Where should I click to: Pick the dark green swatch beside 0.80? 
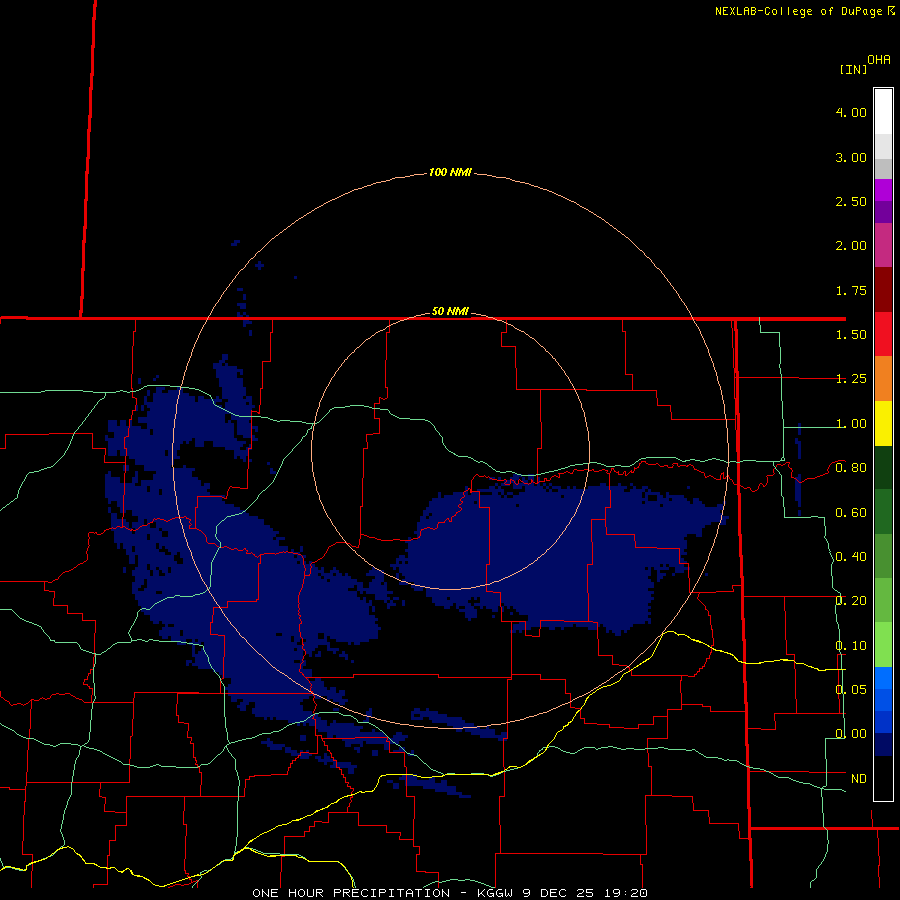tap(883, 467)
